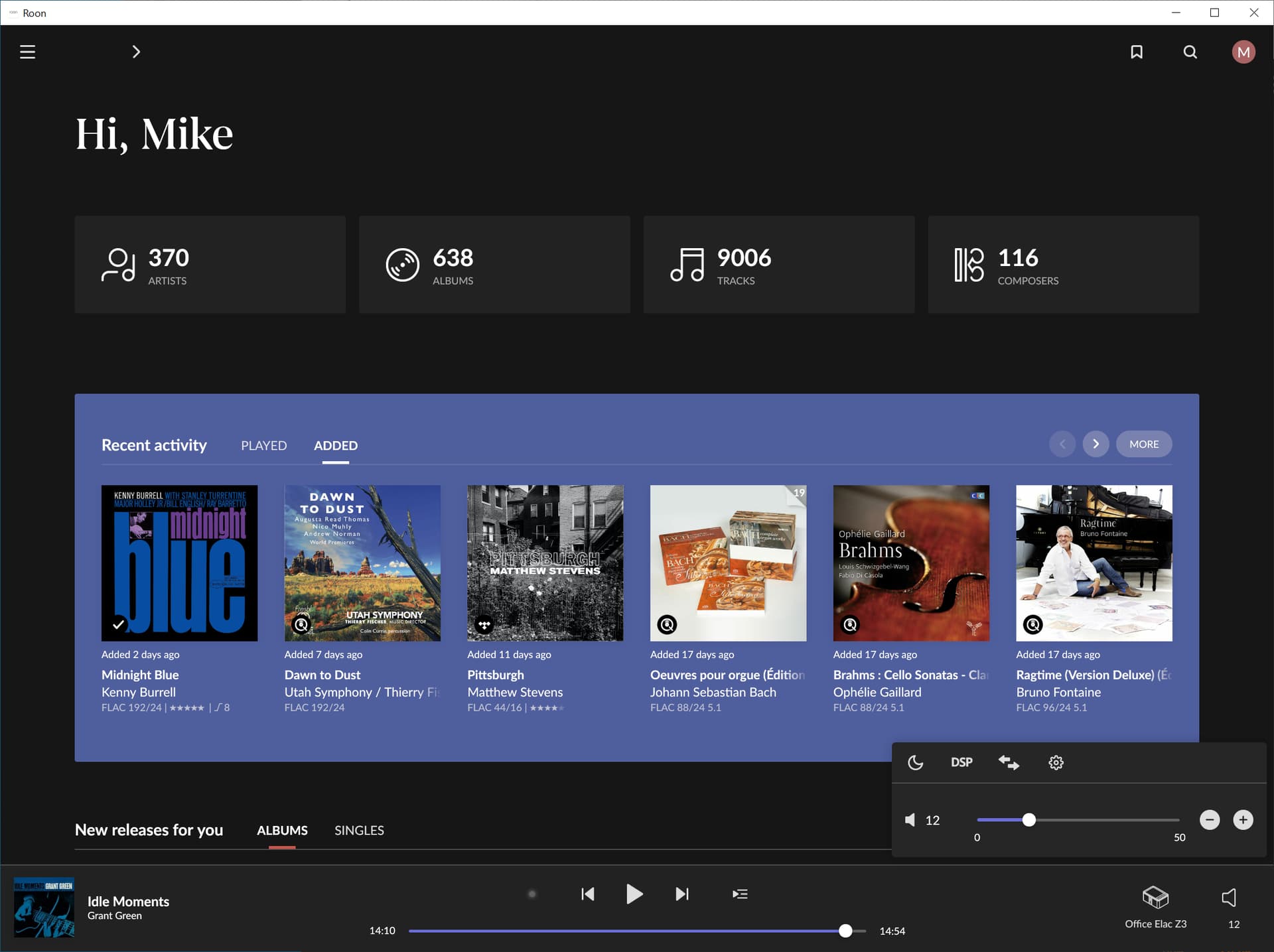Increase volume with the plus button
This screenshot has width=1274, height=952.
1243,820
